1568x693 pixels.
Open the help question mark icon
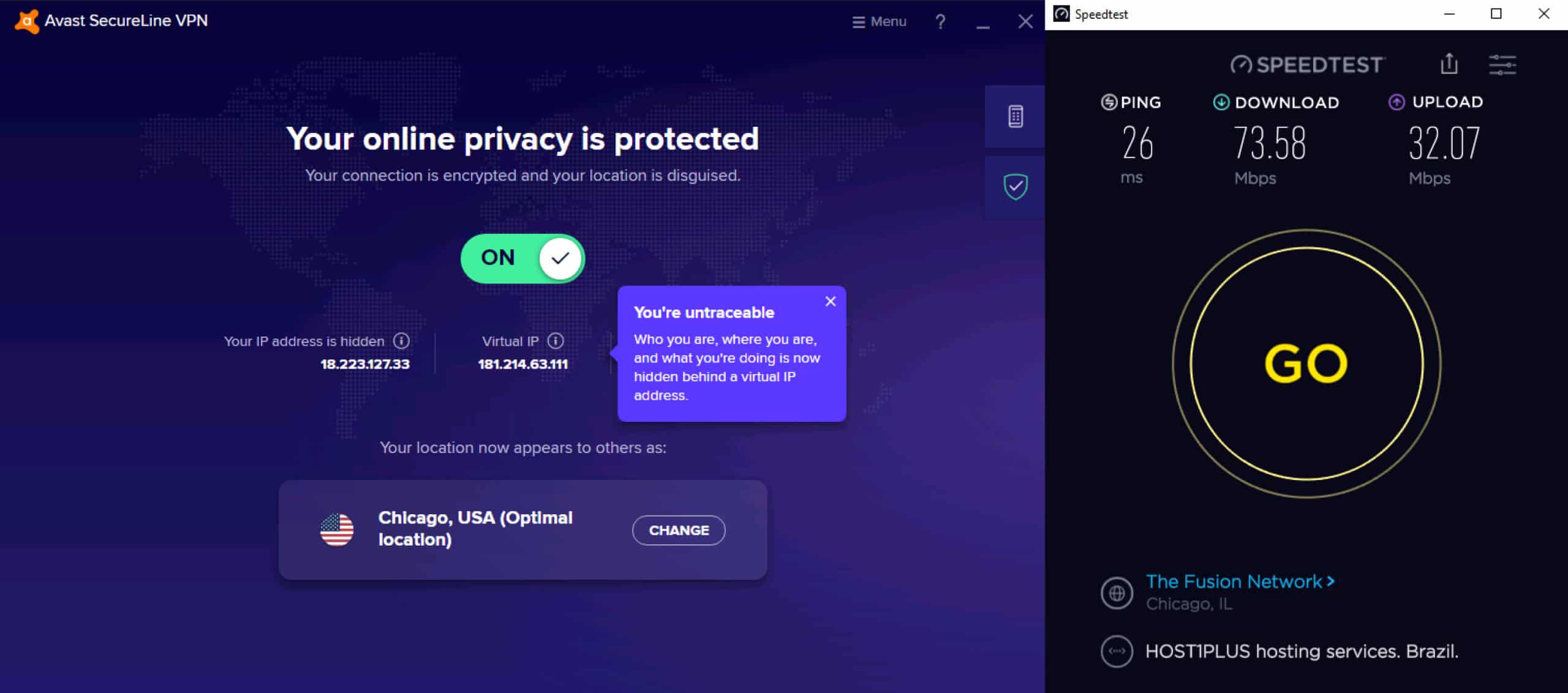pyautogui.click(x=940, y=22)
